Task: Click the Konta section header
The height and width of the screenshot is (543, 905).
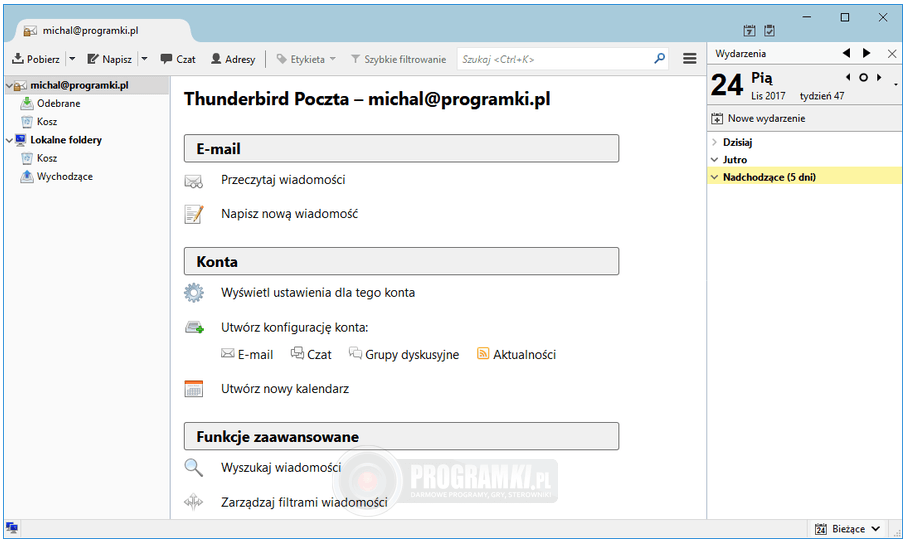Action: click(401, 261)
